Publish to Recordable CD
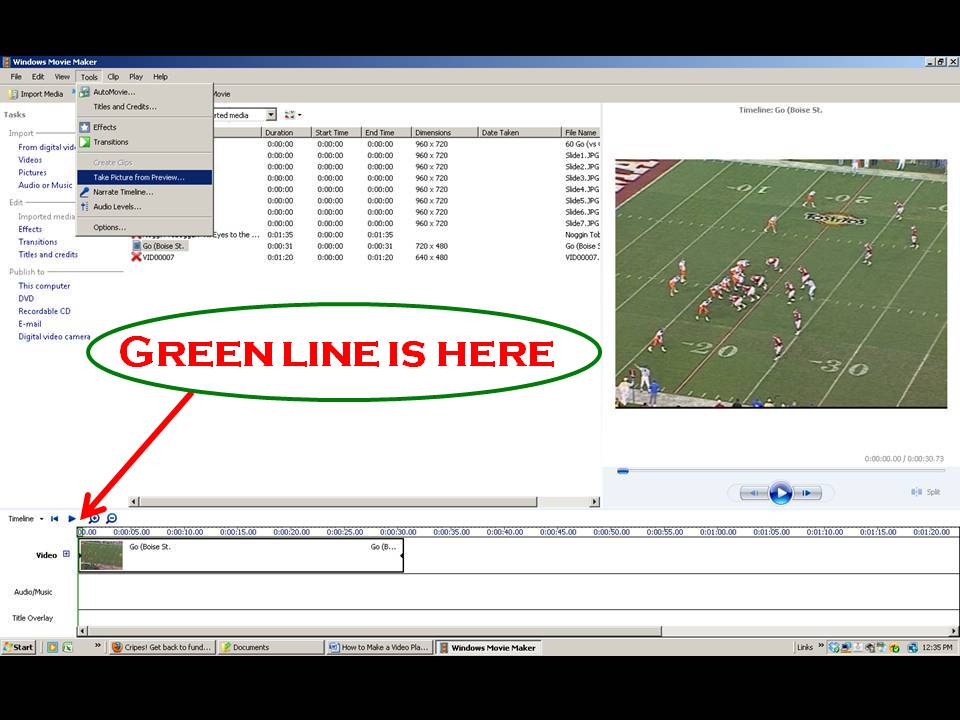The height and width of the screenshot is (720, 960). (44, 312)
